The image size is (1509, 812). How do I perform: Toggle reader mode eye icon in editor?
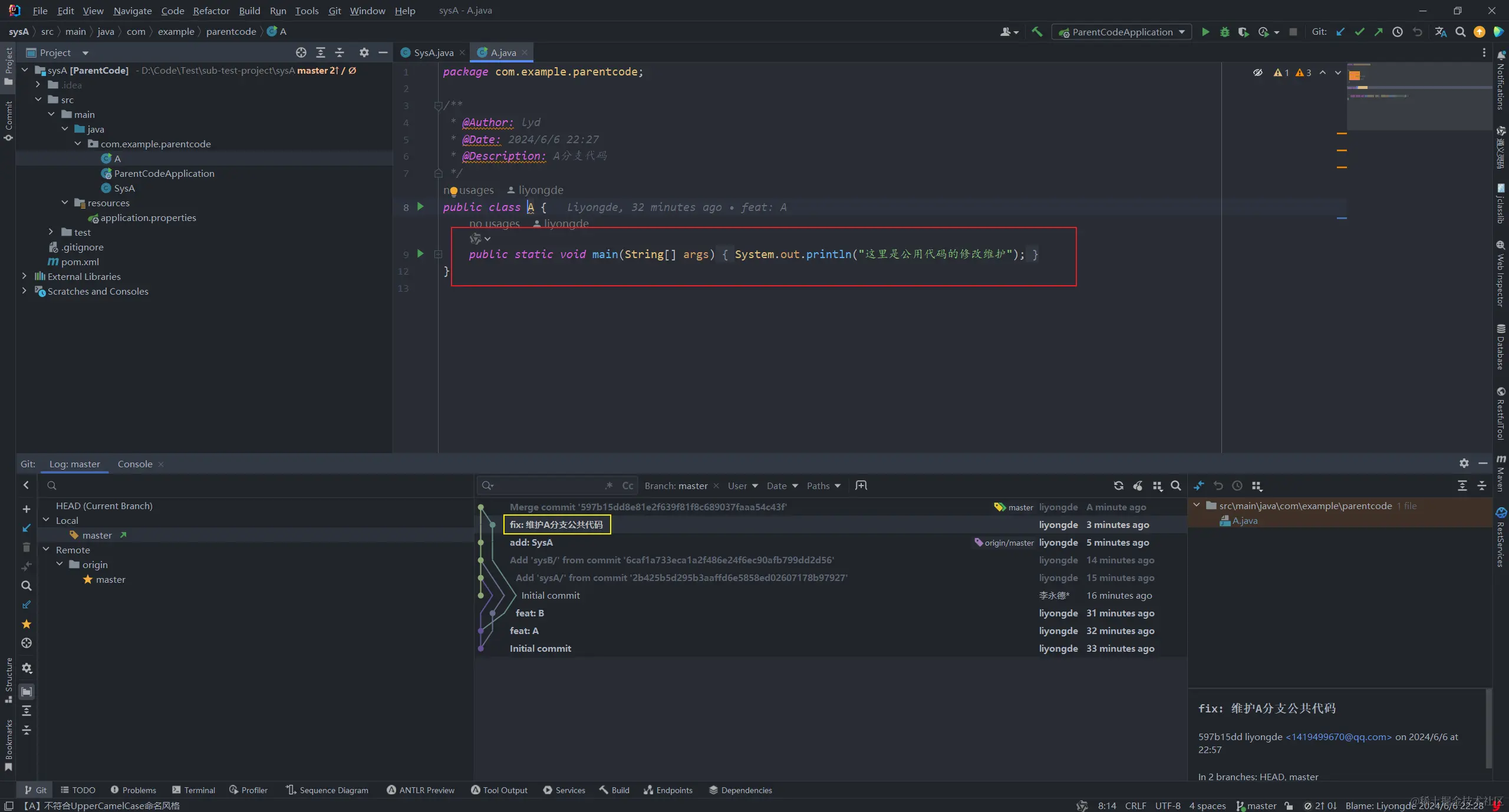(x=1258, y=72)
